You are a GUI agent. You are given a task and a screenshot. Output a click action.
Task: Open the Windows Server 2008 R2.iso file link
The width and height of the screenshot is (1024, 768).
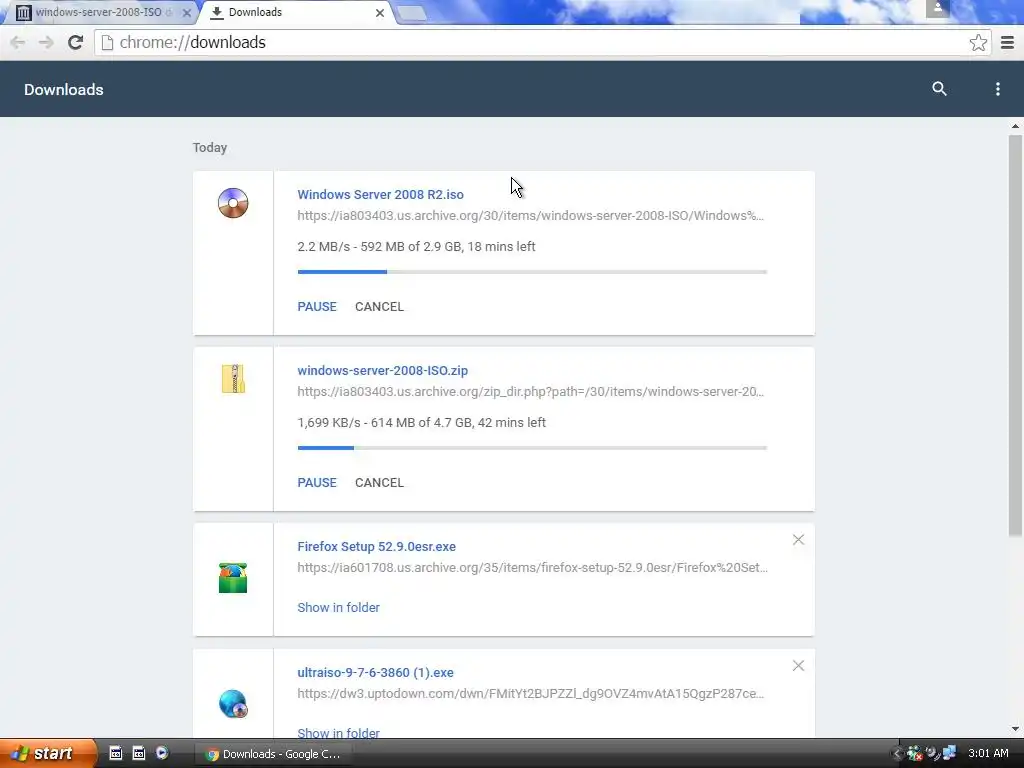point(380,195)
